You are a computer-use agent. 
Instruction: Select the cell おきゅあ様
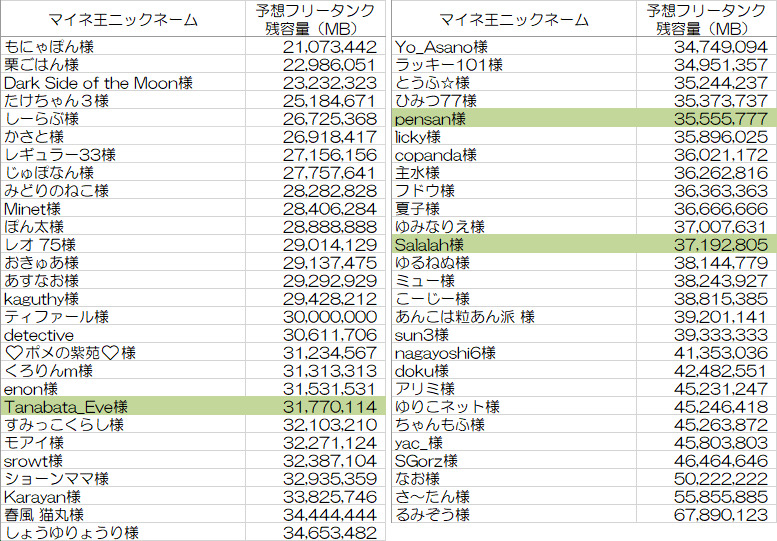click(123, 262)
